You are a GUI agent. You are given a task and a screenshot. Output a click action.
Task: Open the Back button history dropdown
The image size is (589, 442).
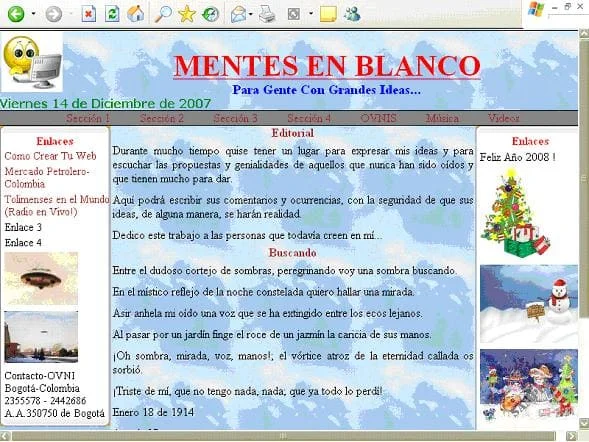[33, 14]
